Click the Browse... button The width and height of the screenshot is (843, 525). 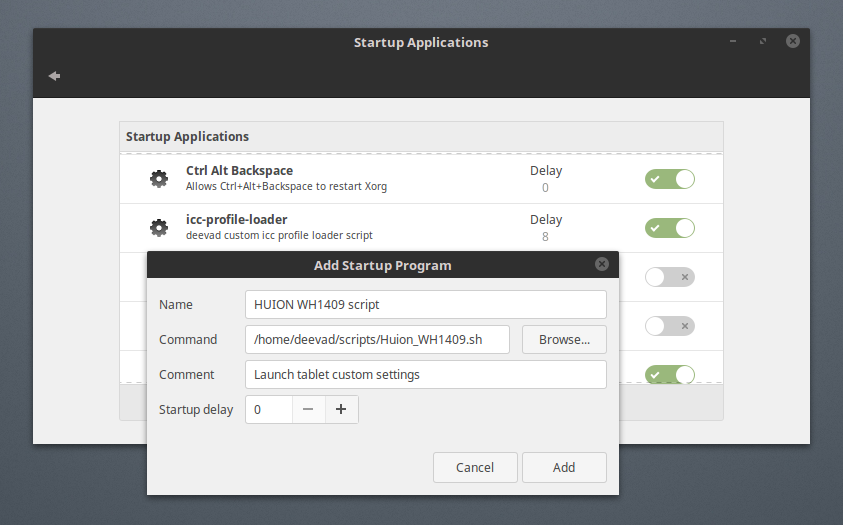[564, 339]
